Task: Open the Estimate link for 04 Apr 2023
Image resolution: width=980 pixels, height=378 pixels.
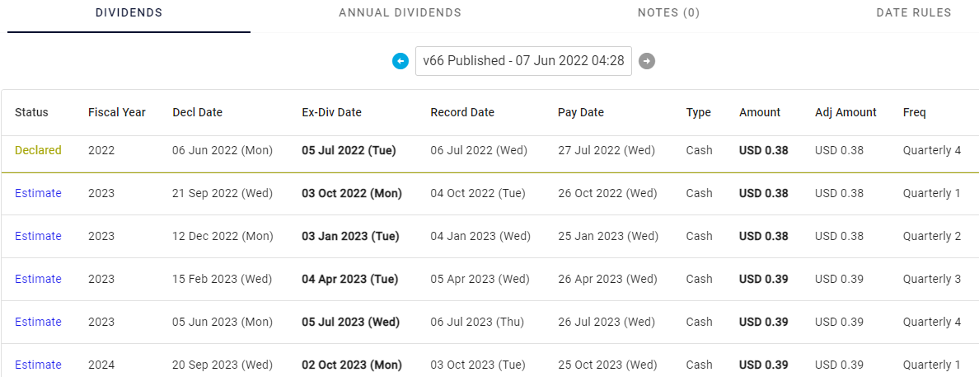Action: click(38, 279)
